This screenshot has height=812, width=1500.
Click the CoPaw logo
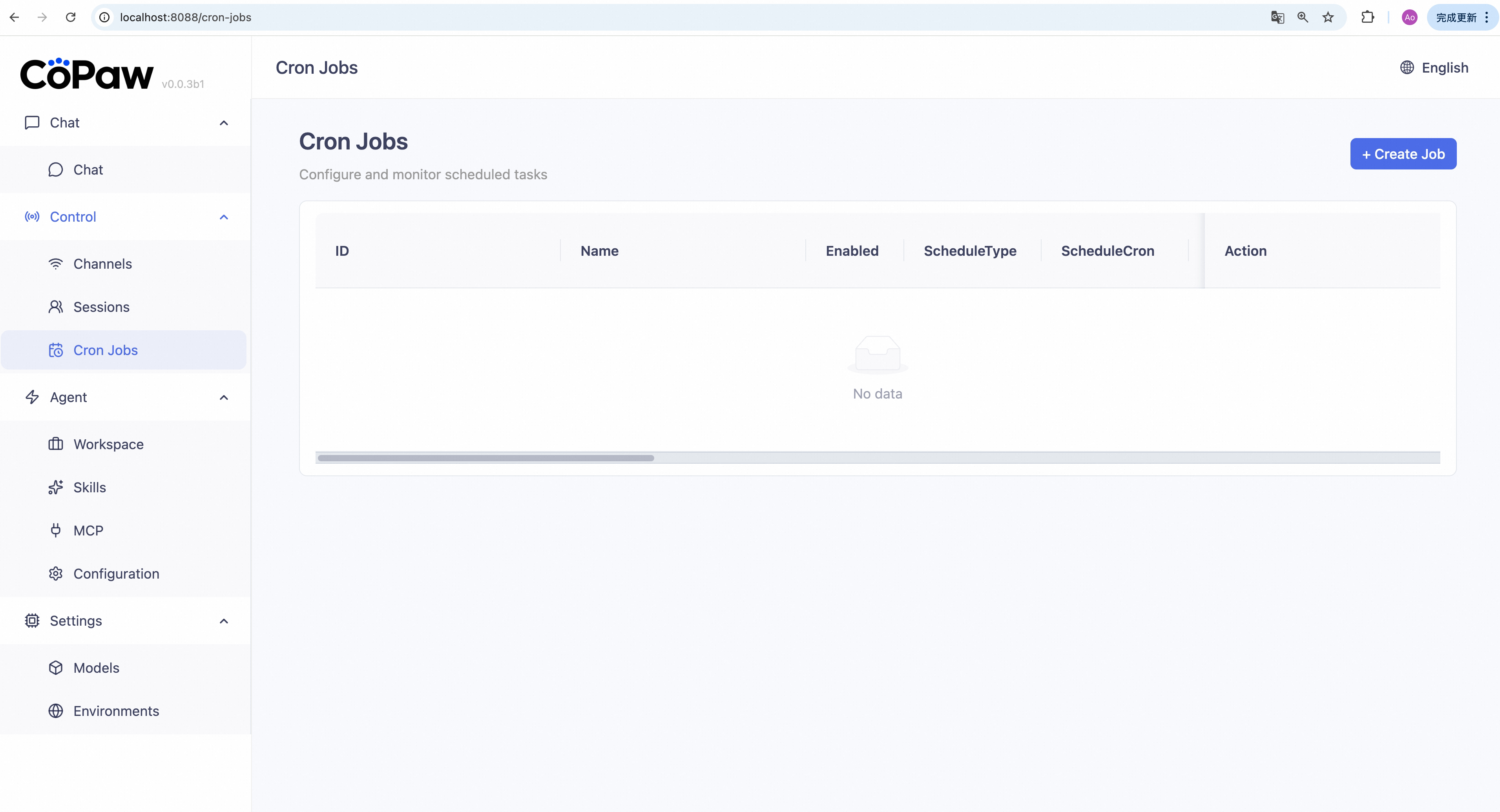pos(87,73)
